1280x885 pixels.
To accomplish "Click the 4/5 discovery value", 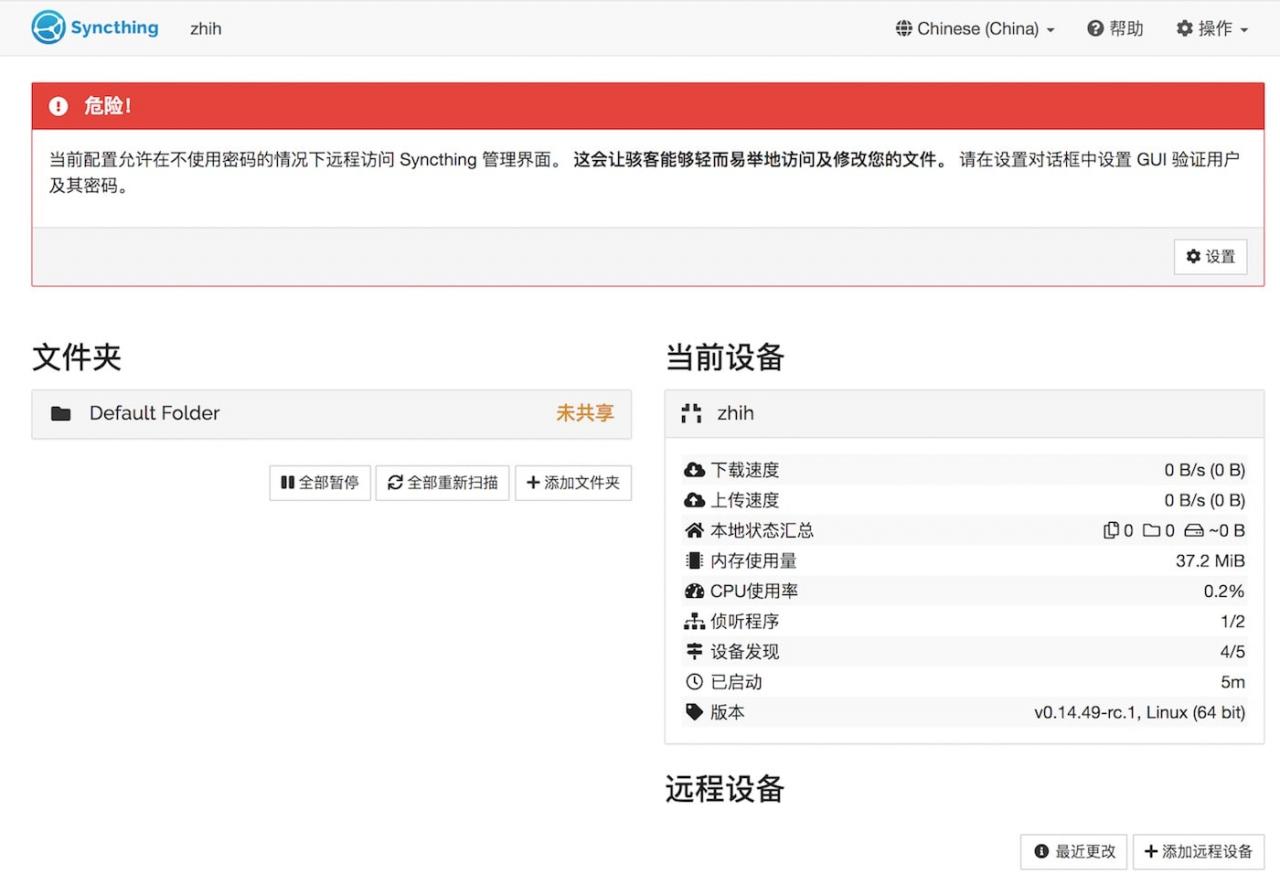I will point(1232,652).
